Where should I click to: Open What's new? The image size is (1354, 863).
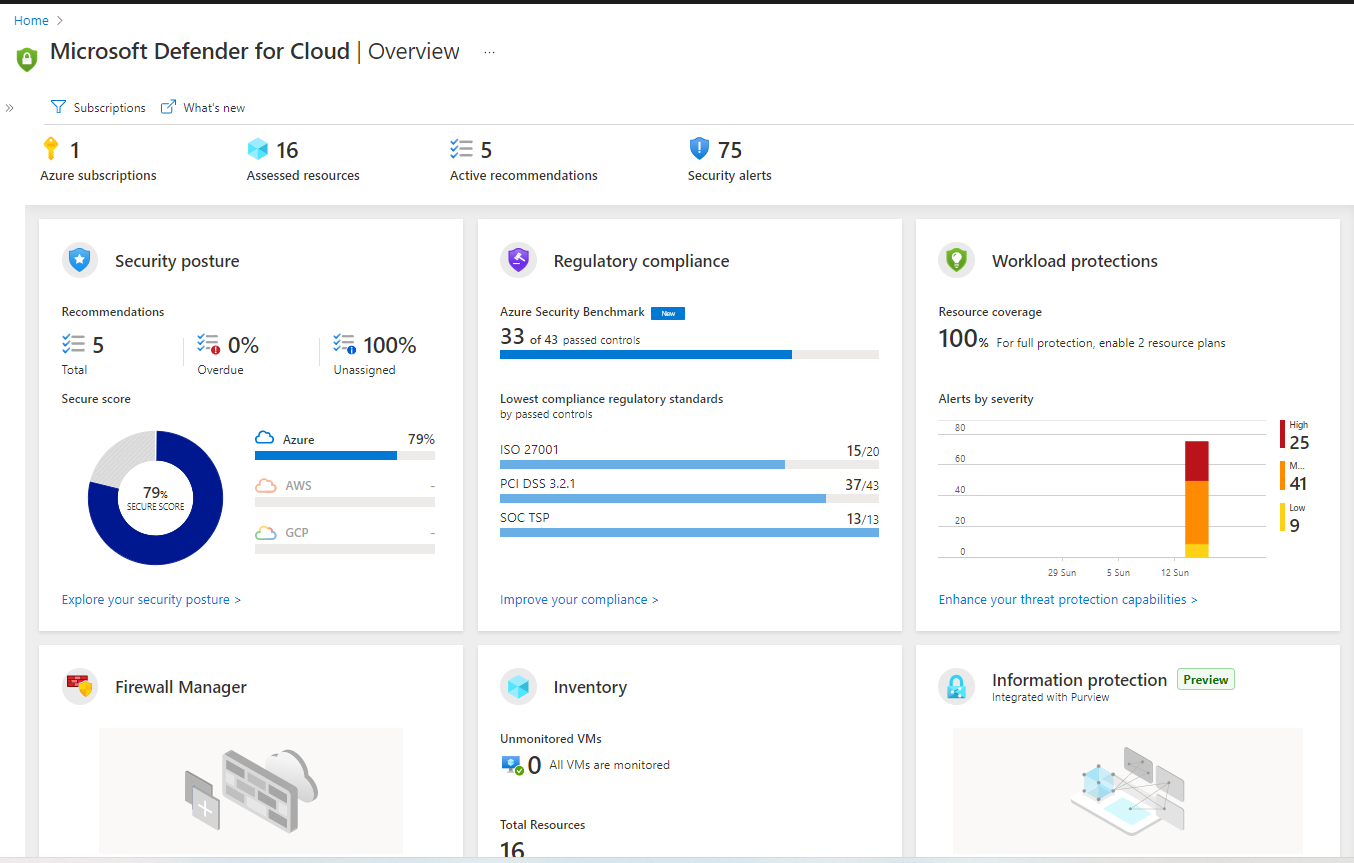click(203, 107)
